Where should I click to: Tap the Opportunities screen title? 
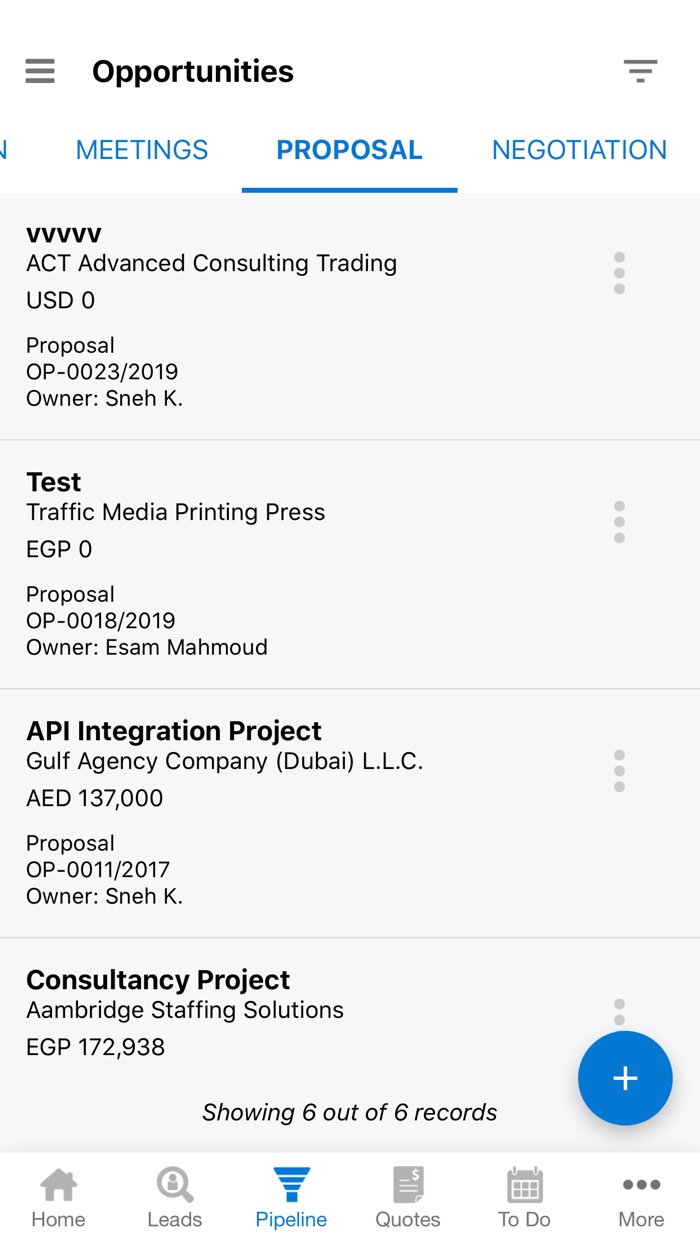[x=192, y=71]
